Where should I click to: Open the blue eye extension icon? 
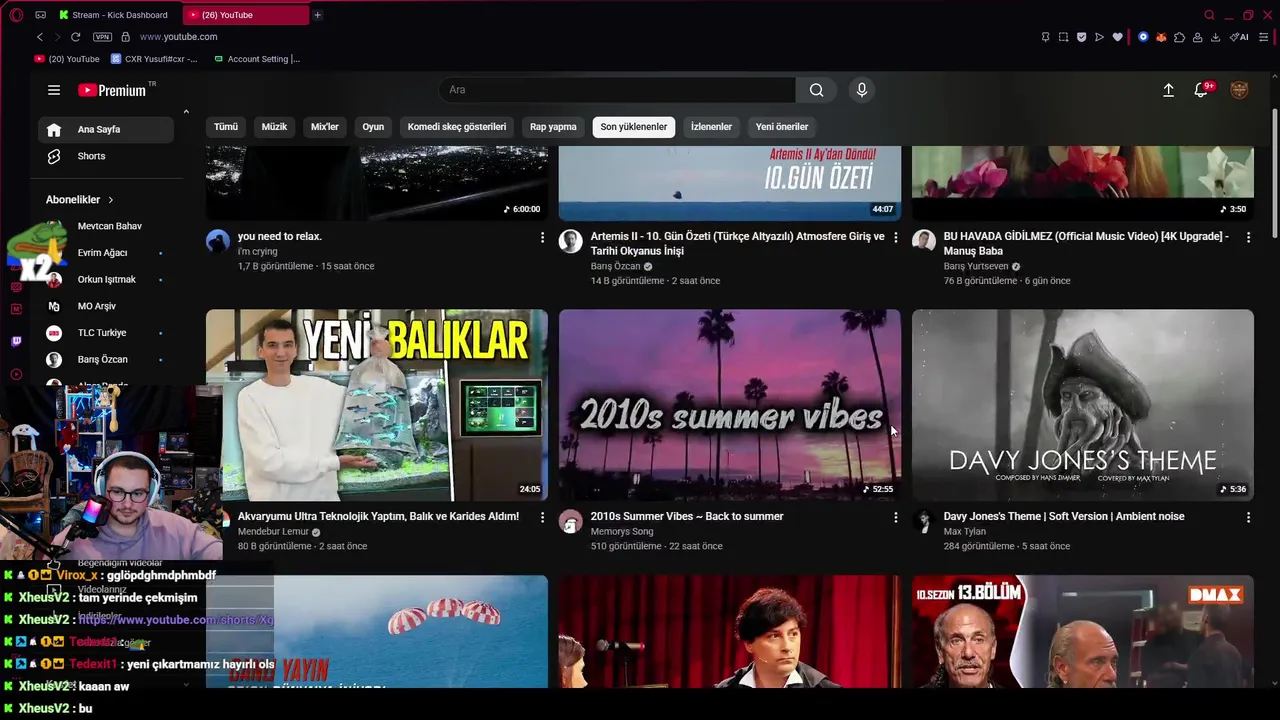click(1143, 37)
